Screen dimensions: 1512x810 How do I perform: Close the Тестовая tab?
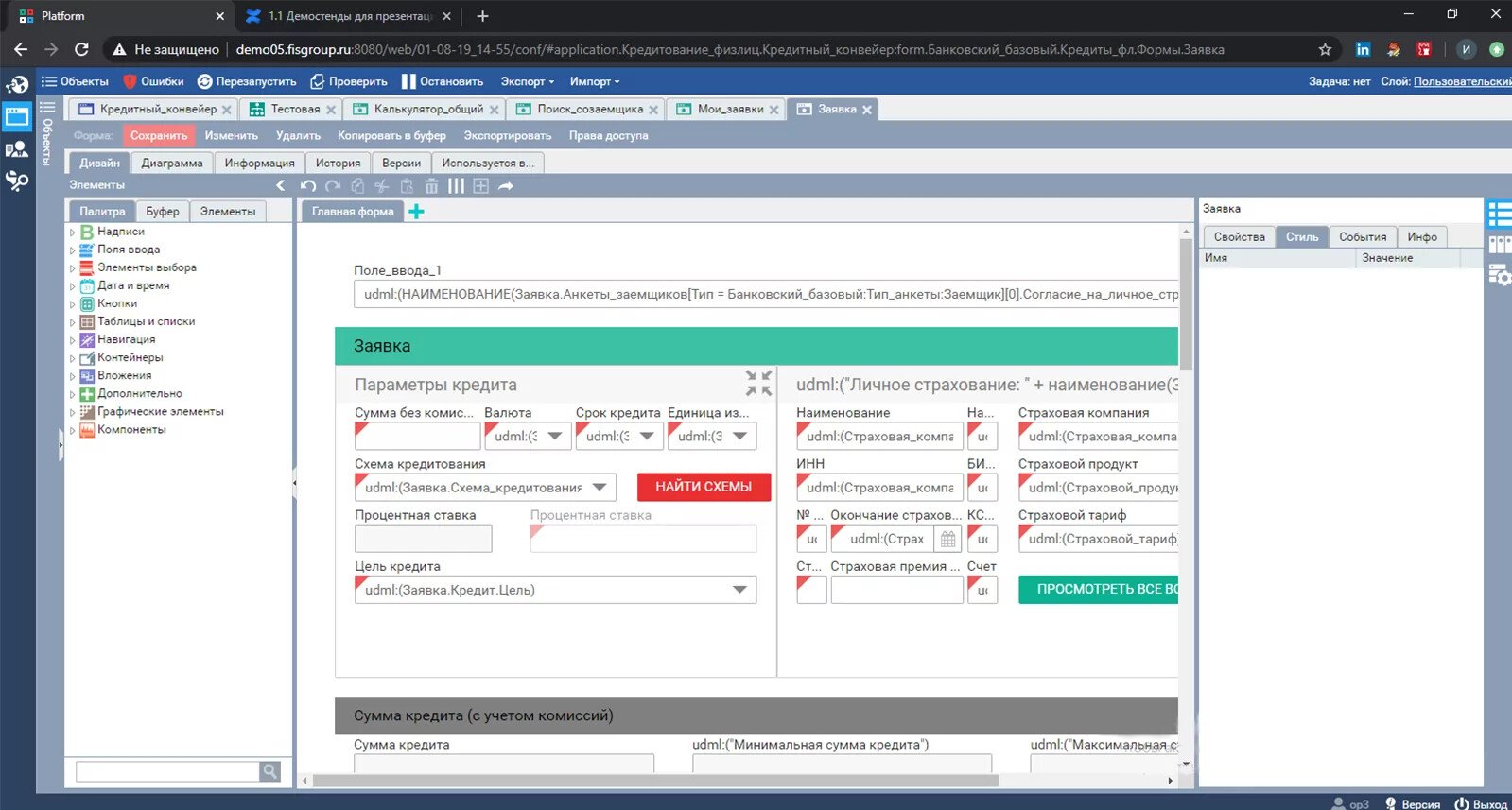tap(331, 110)
